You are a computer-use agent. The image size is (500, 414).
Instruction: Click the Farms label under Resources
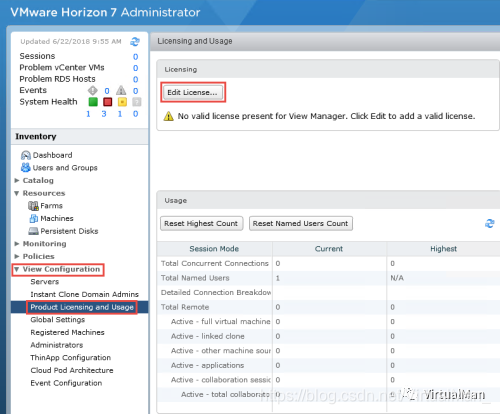(x=51, y=206)
